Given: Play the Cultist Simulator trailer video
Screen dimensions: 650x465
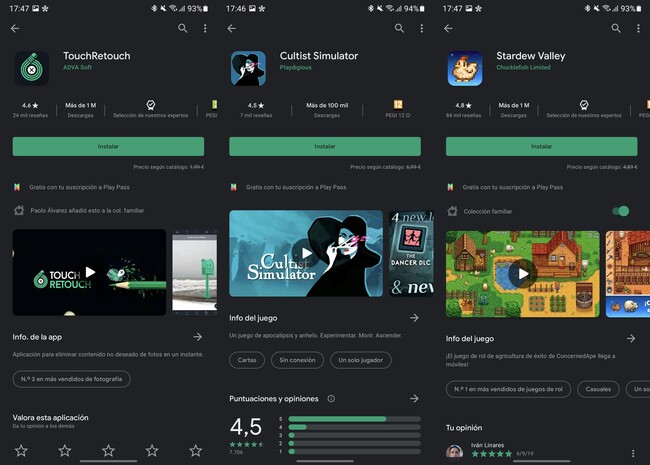Looking at the screenshot, I should point(306,253).
